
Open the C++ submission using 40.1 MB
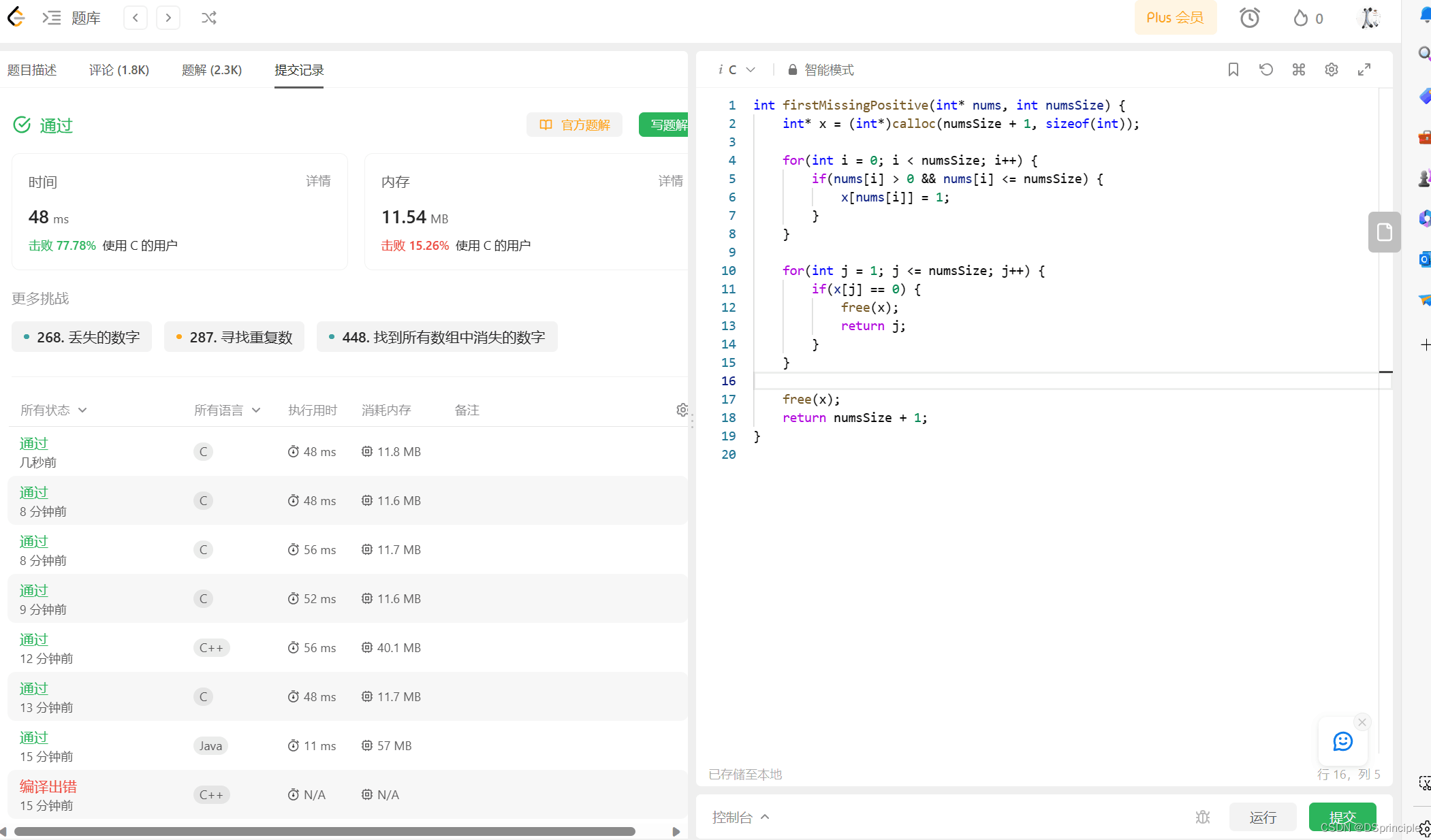tap(347, 648)
